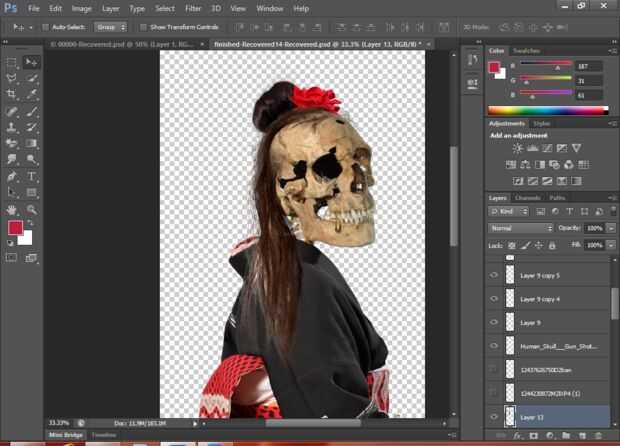Click the foreground red color swatch
Screen dimensions: 620x446
pyautogui.click(x=17, y=229)
